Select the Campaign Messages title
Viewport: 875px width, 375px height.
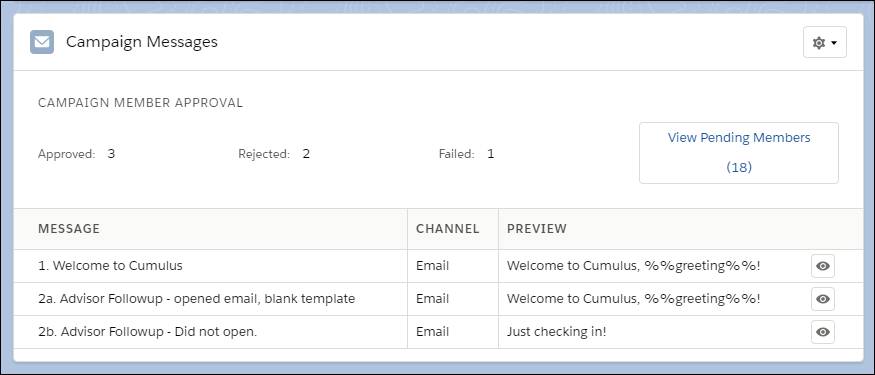[x=142, y=42]
